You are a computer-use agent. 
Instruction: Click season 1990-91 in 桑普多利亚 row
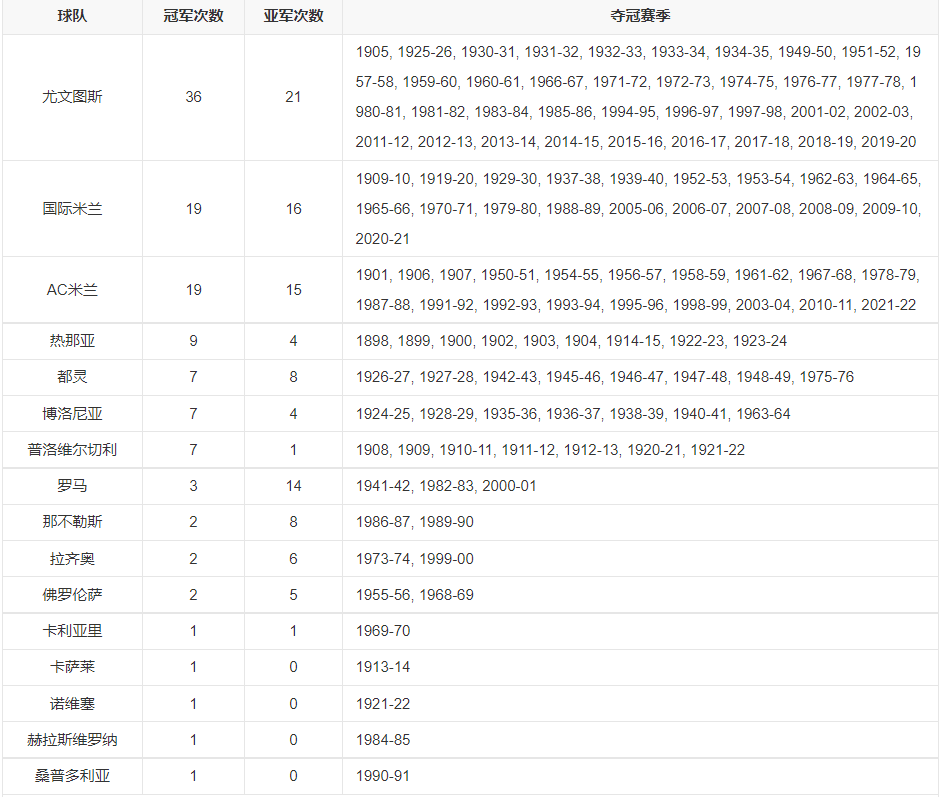point(383,775)
